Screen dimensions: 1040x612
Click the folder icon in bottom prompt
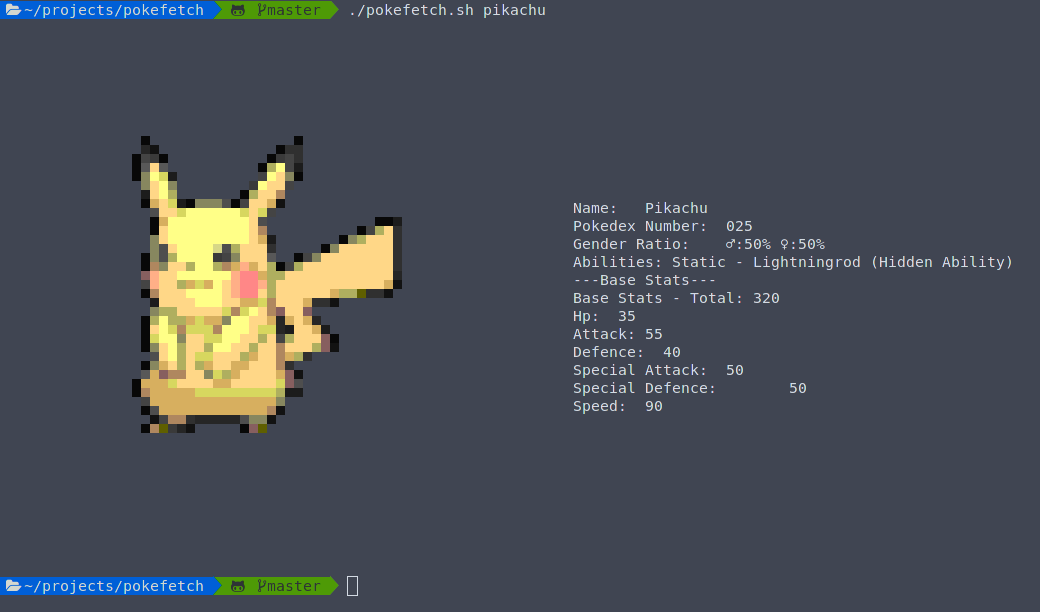[x=13, y=585]
